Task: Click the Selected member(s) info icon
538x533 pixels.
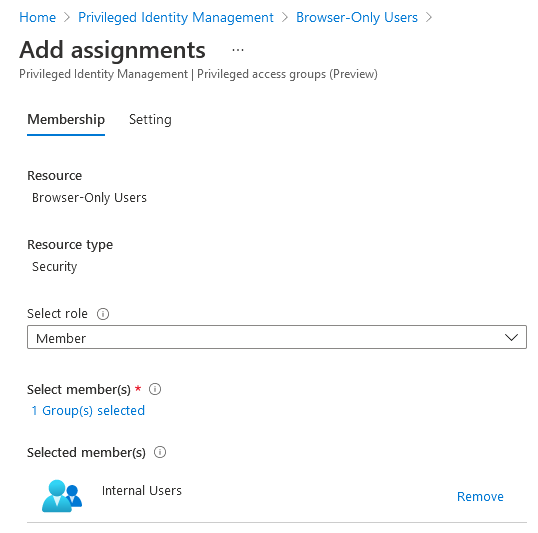Action: click(x=160, y=452)
